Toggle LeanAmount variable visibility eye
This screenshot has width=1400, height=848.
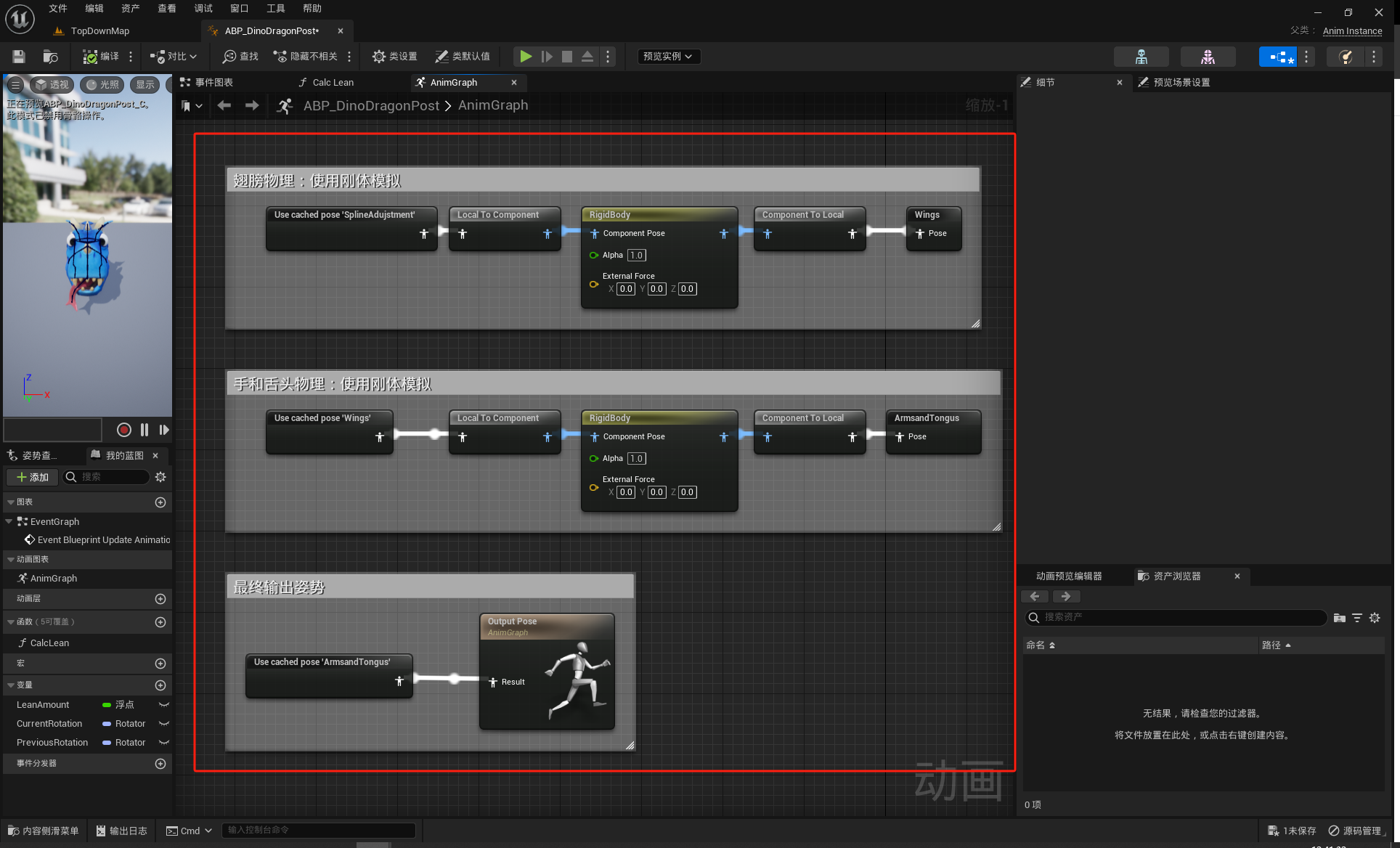coord(164,705)
